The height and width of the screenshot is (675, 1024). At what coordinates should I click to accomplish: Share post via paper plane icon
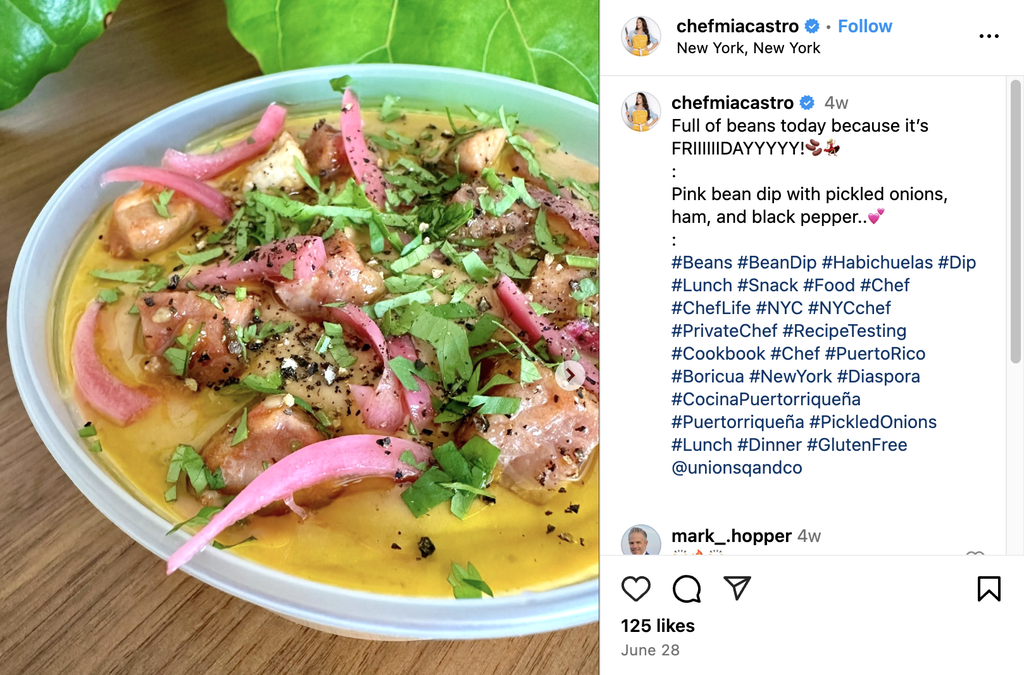click(737, 588)
